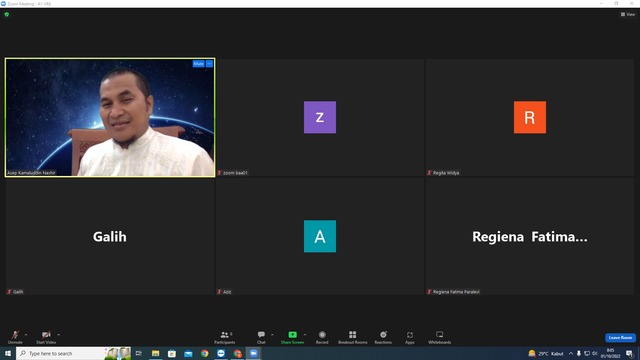Click the Aziz name label

point(227,292)
